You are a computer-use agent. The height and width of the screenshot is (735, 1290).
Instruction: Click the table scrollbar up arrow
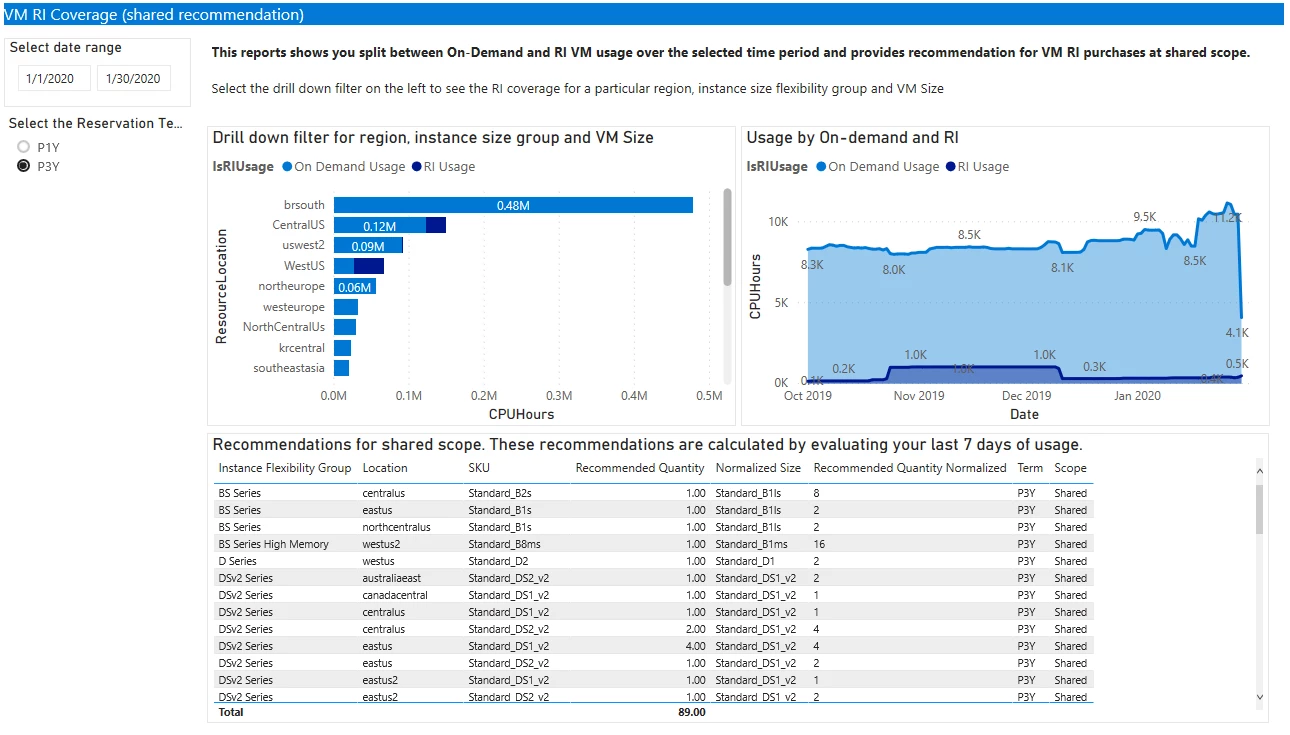(1259, 471)
